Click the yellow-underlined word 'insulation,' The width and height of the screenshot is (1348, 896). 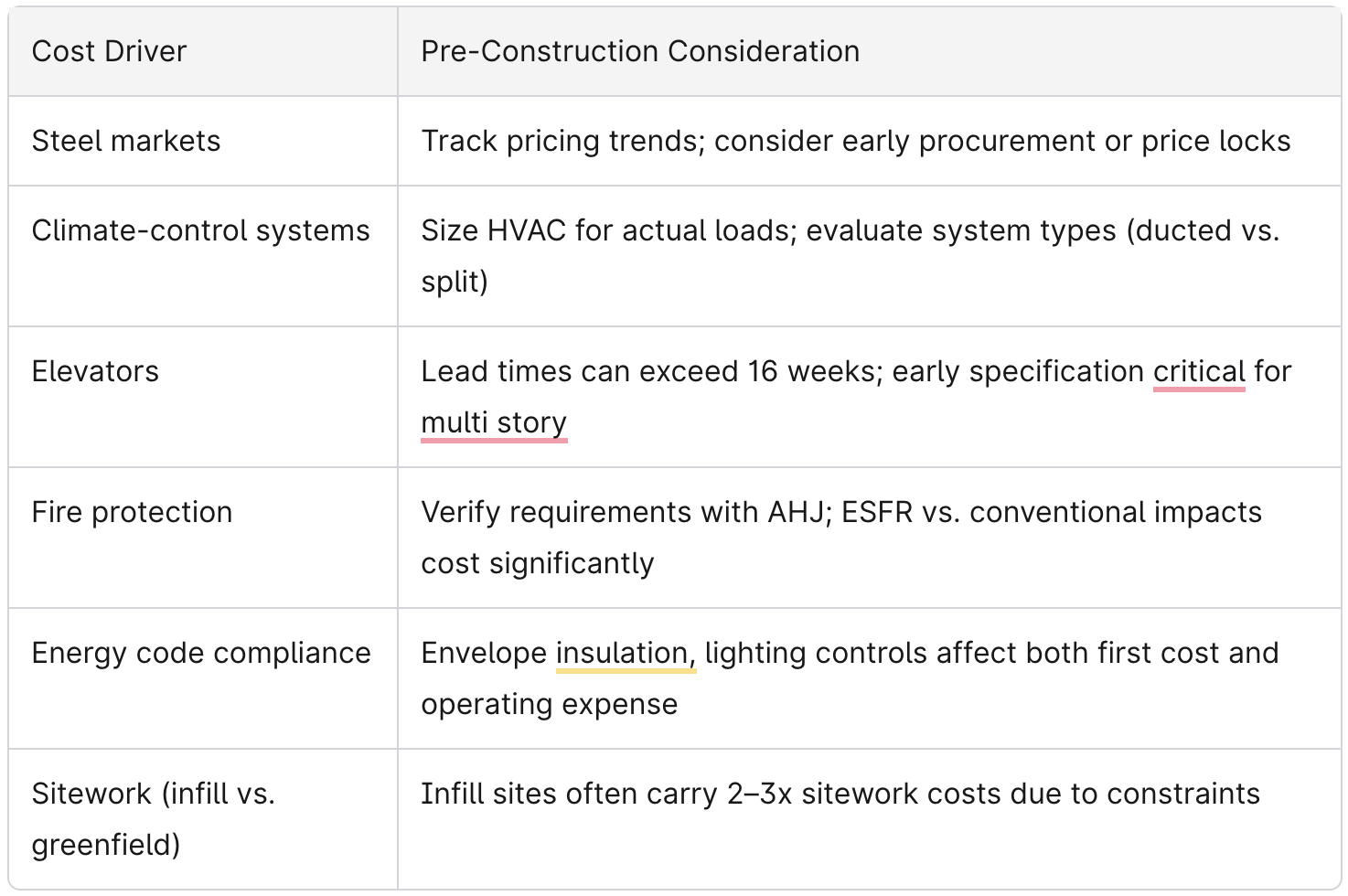[626, 654]
